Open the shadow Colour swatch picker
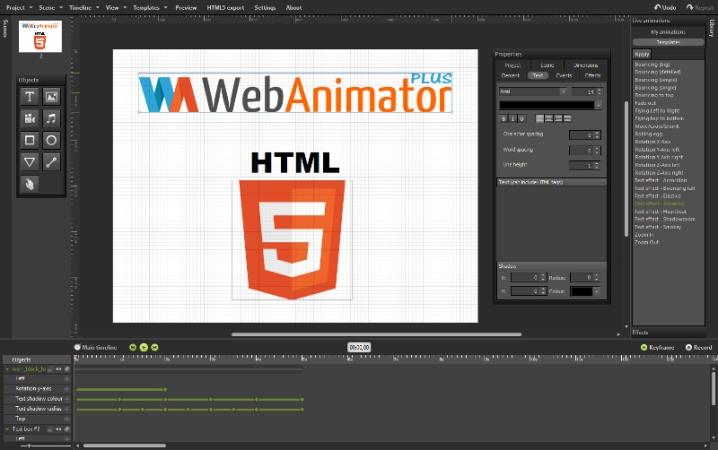Viewport: 718px width, 450px height. click(583, 291)
